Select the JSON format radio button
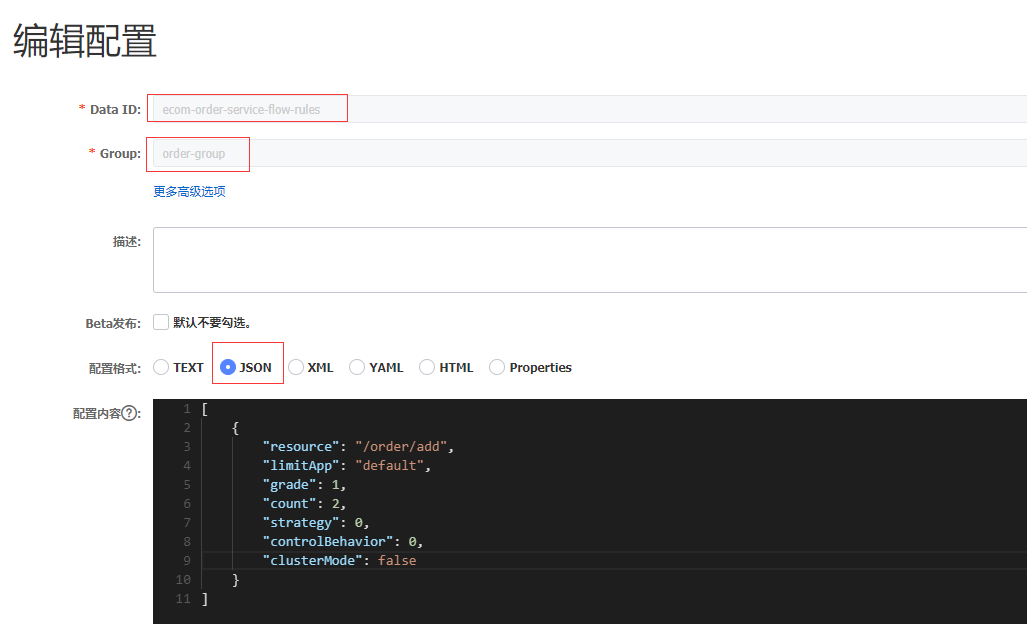Viewport: 1027px width, 624px height. coord(228,367)
